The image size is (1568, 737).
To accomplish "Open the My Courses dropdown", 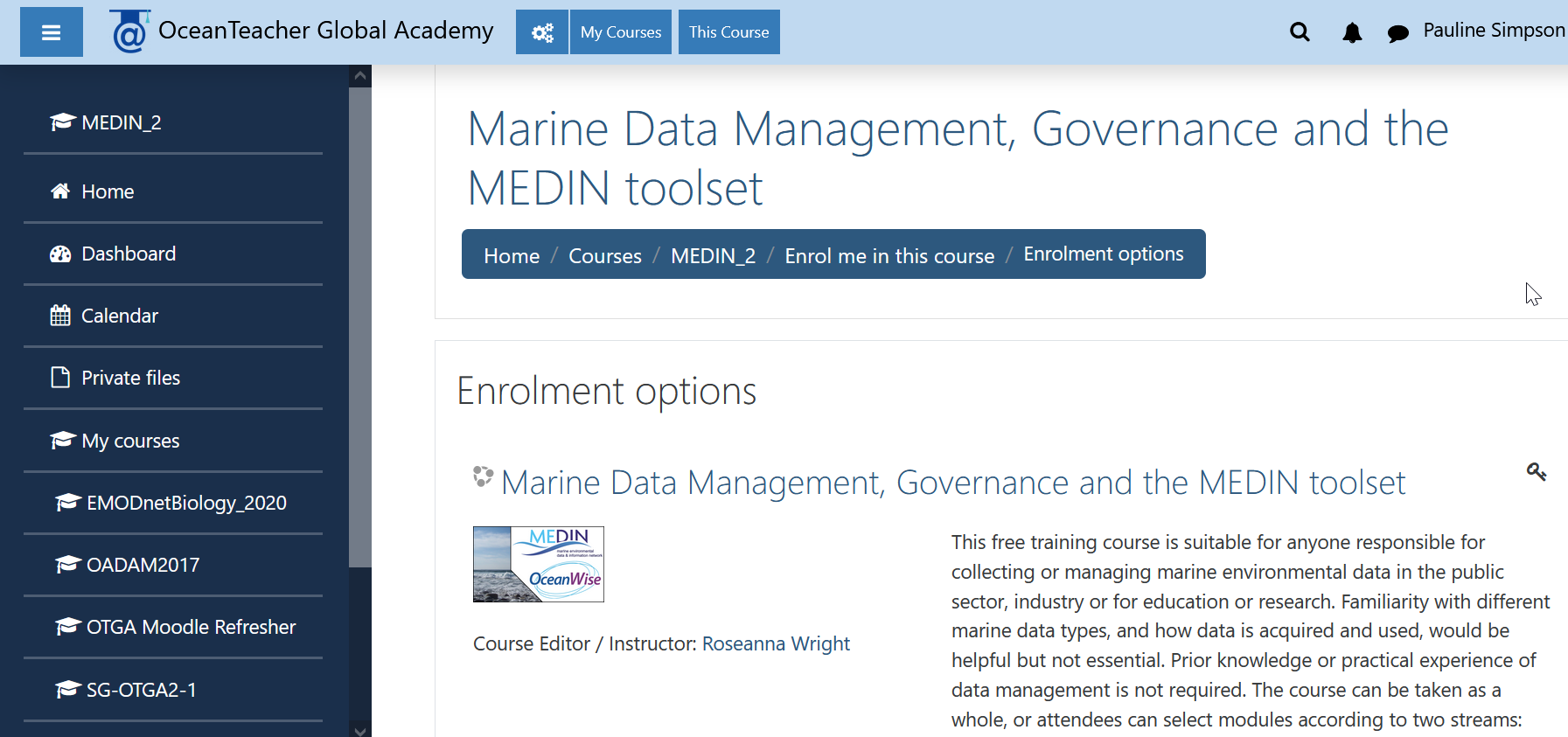I will (621, 32).
